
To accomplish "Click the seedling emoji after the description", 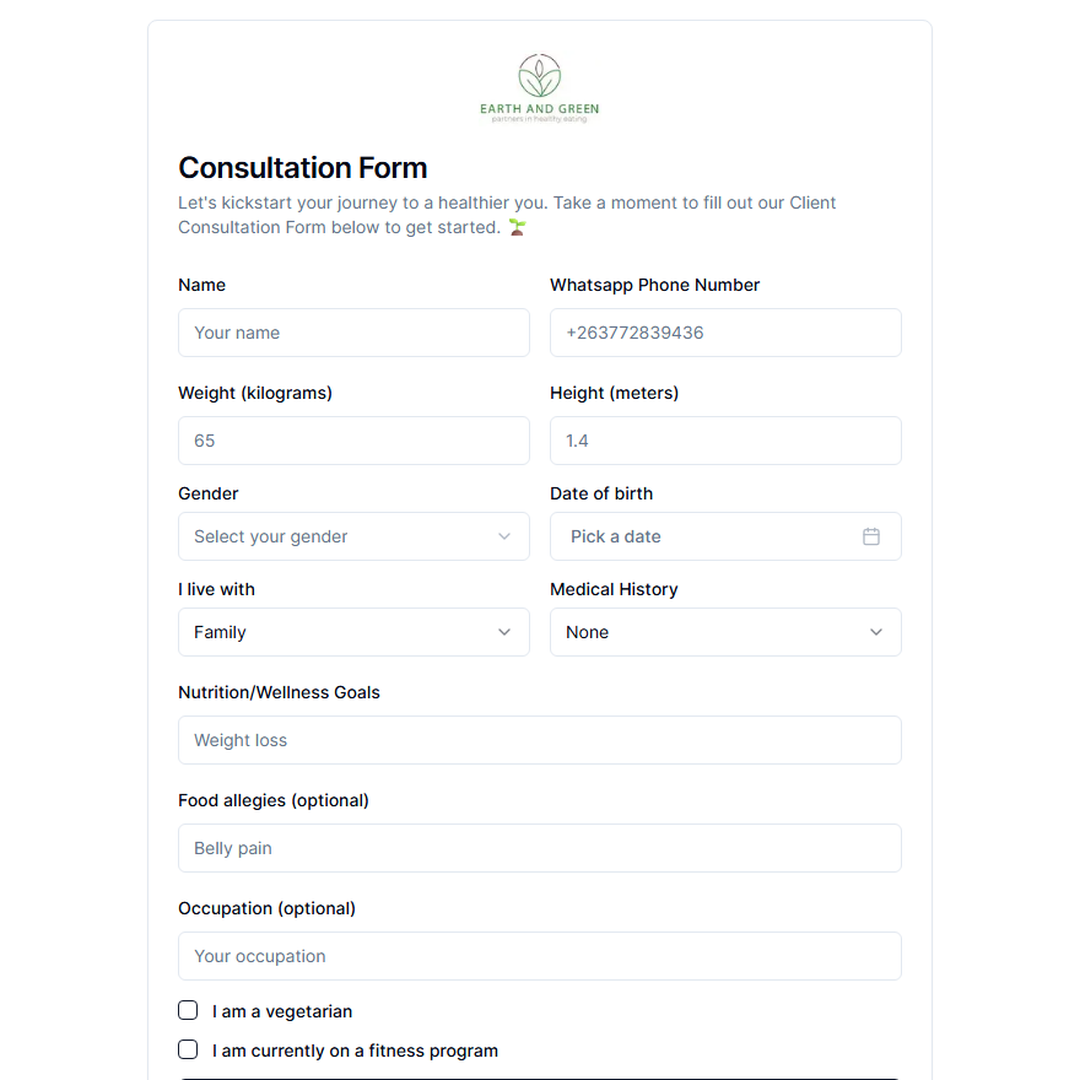I will [517, 227].
